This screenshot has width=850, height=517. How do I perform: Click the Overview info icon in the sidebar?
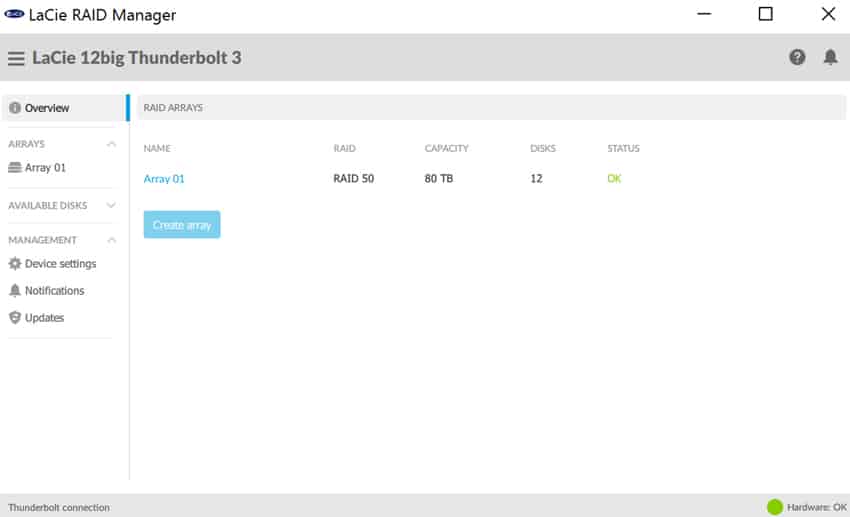click(15, 108)
